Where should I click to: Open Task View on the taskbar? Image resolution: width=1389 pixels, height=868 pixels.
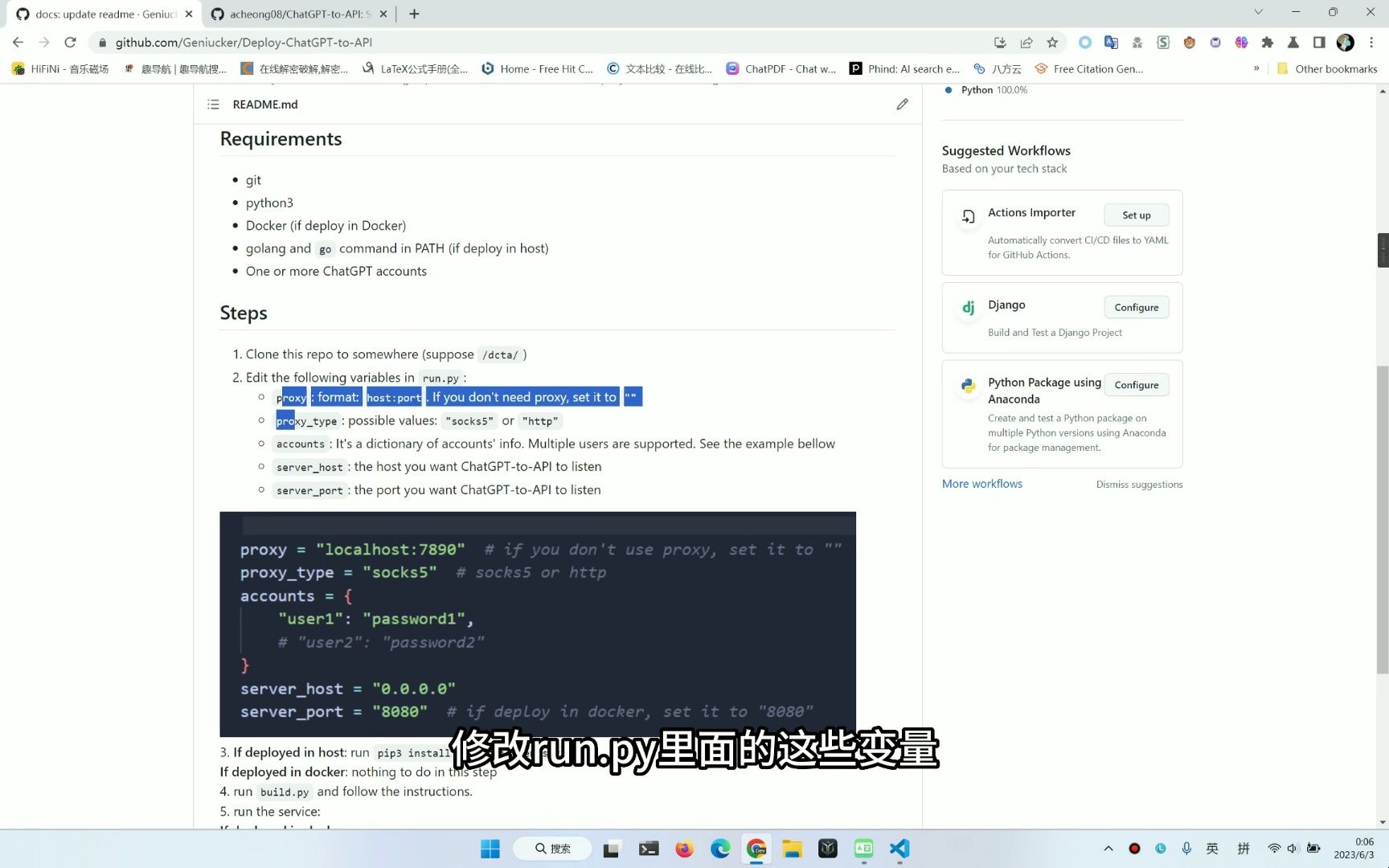613,849
